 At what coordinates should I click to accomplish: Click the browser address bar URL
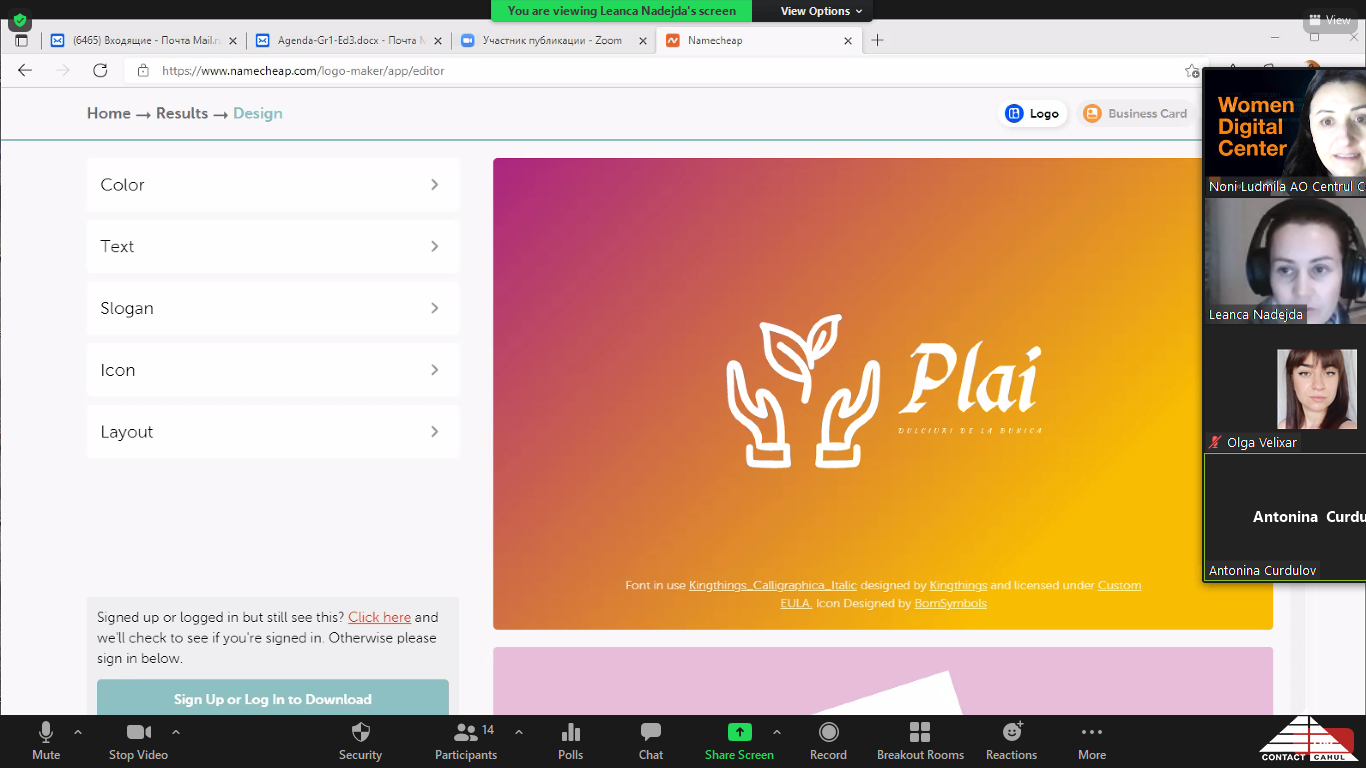pos(303,71)
